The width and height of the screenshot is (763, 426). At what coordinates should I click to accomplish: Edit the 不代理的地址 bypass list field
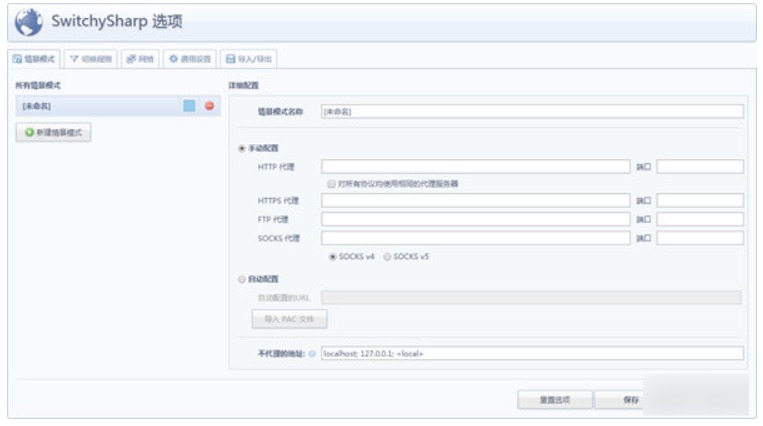[532, 353]
